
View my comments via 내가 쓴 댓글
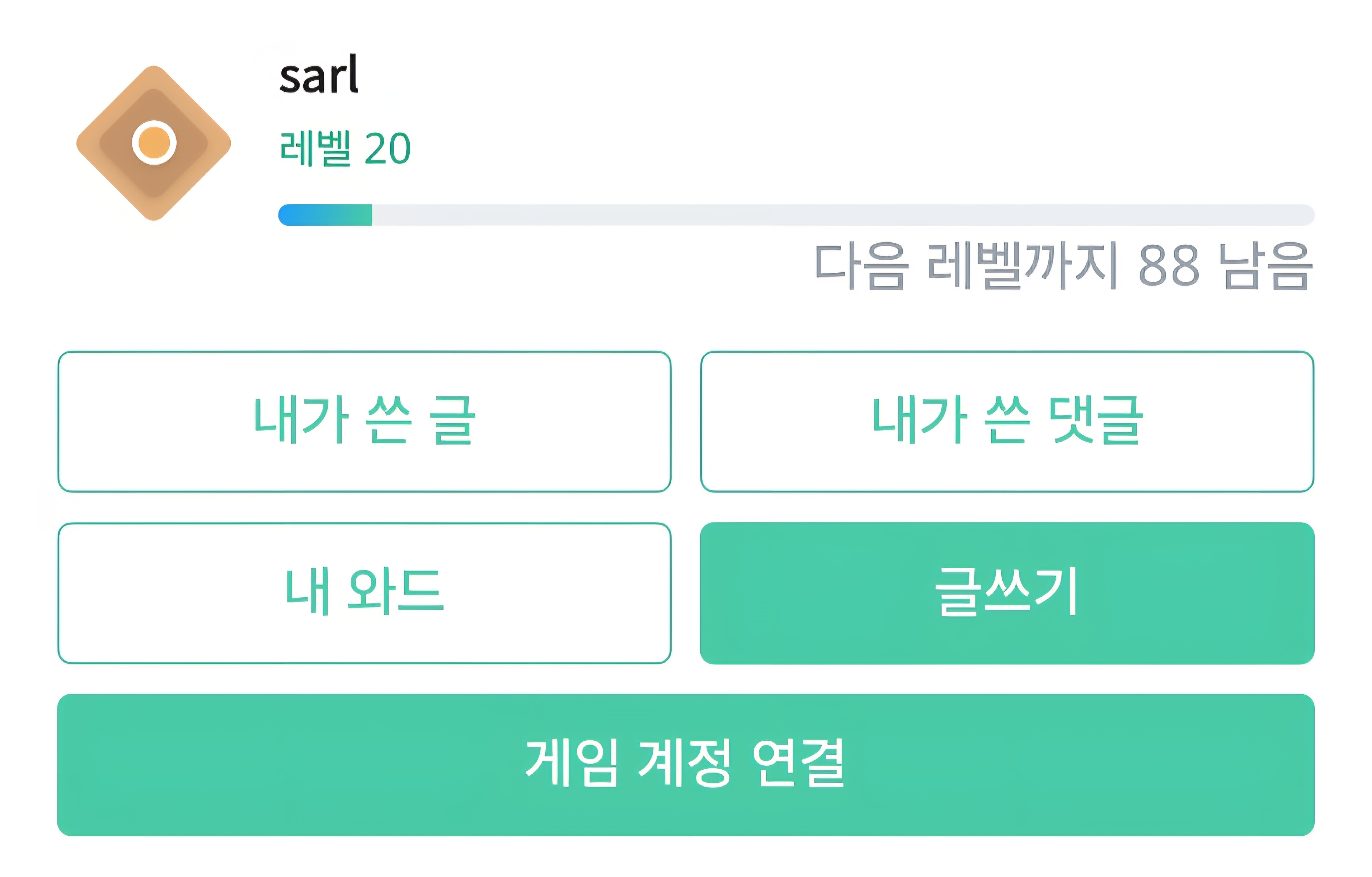point(1007,421)
